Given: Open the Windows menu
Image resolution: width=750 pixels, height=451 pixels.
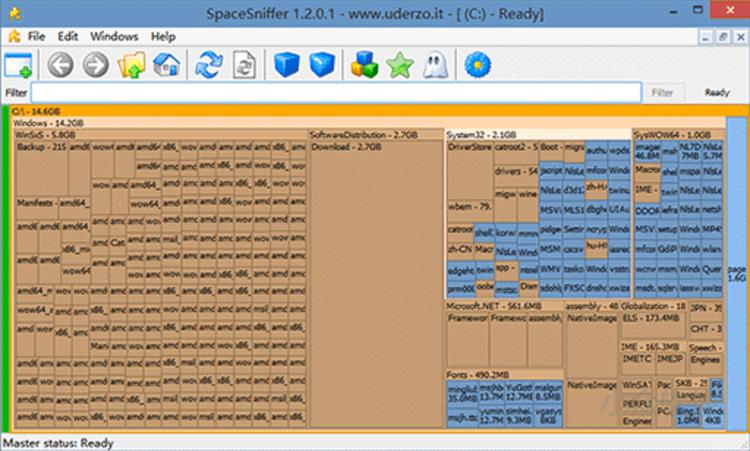Looking at the screenshot, I should 114,36.
